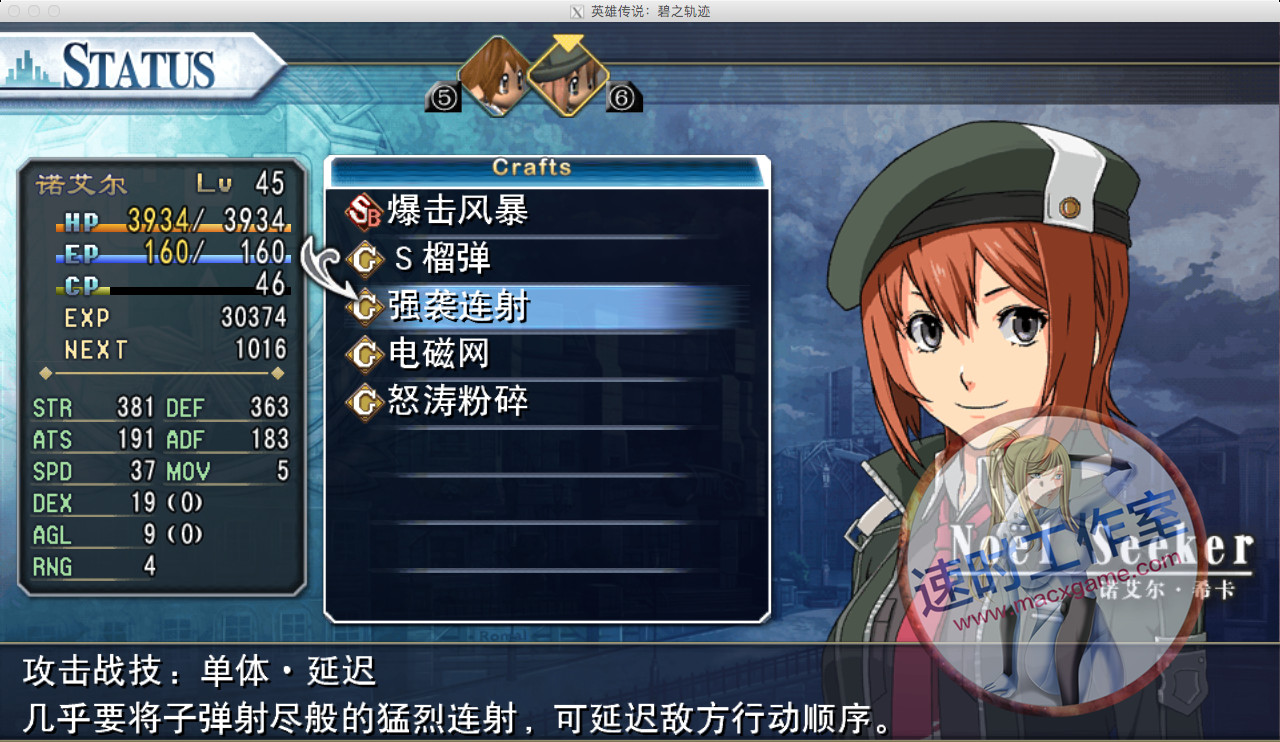Screen dimensions: 1280x742
Task: Click the S-Break icon beside 爆击风暴
Action: coord(364,211)
